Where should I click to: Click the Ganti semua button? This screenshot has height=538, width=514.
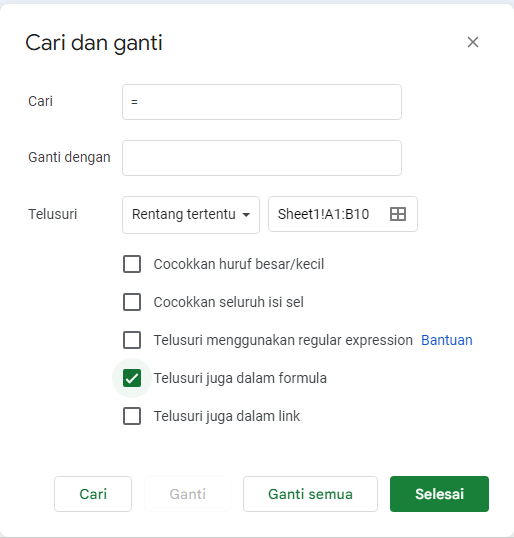(x=310, y=494)
